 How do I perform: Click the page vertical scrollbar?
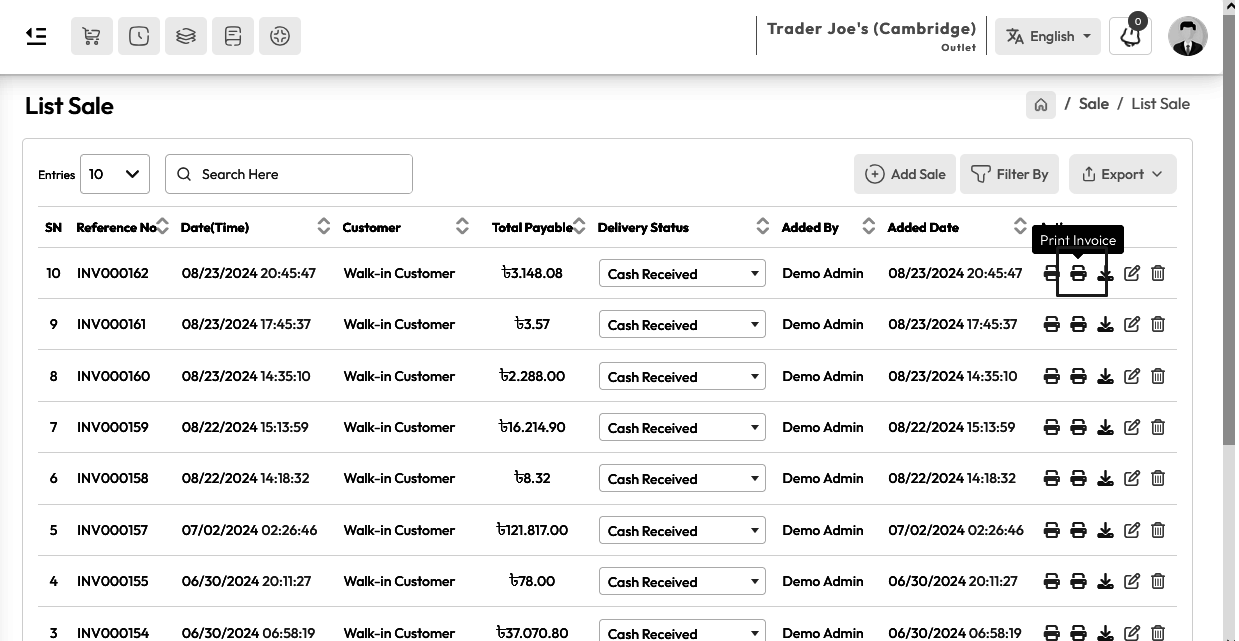pos(1230,228)
